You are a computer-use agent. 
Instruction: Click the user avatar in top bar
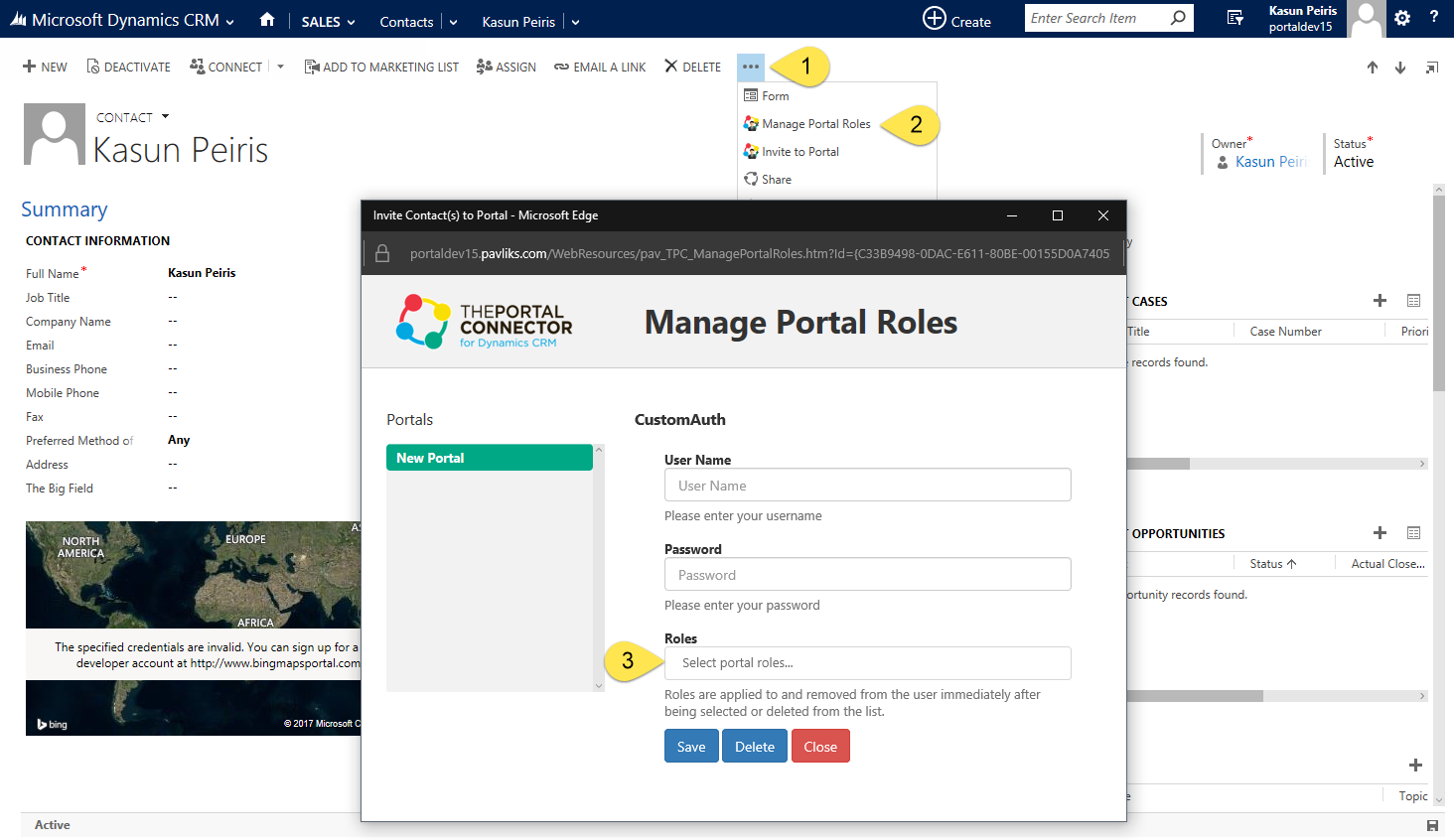[1367, 19]
